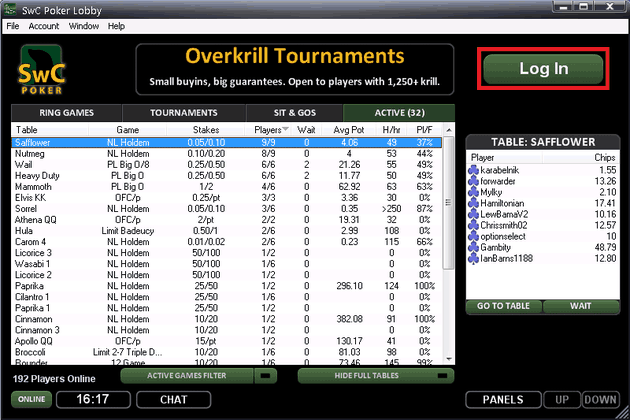The image size is (630, 420).
Task: Toggle the Online status button
Action: (x=31, y=399)
